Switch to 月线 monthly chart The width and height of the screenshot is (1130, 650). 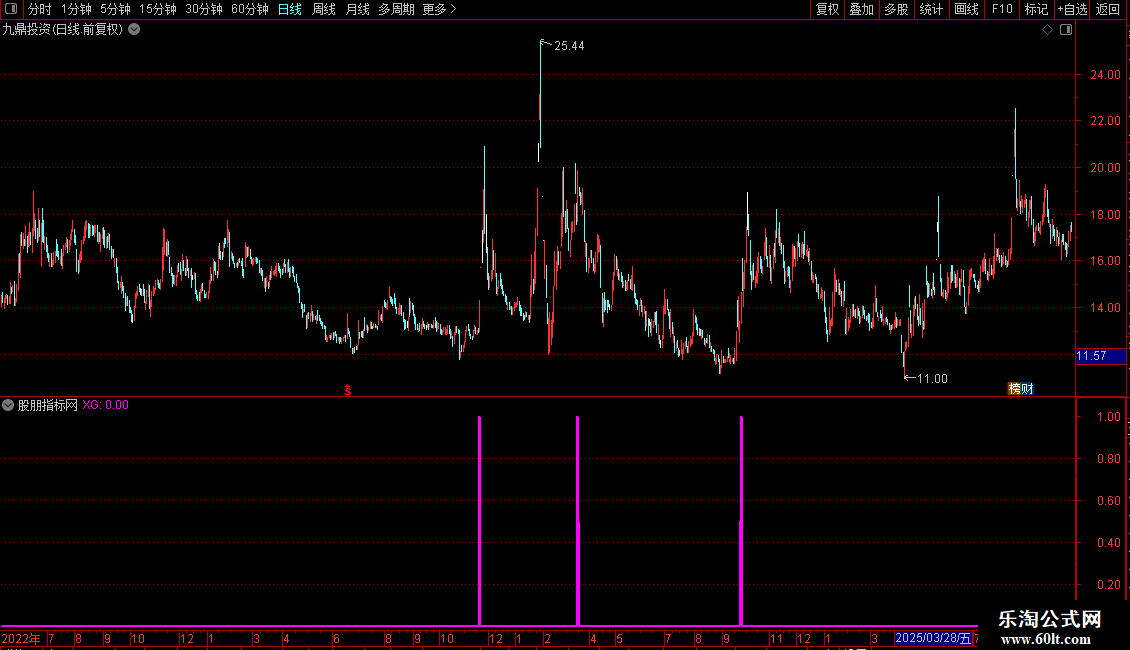(357, 9)
